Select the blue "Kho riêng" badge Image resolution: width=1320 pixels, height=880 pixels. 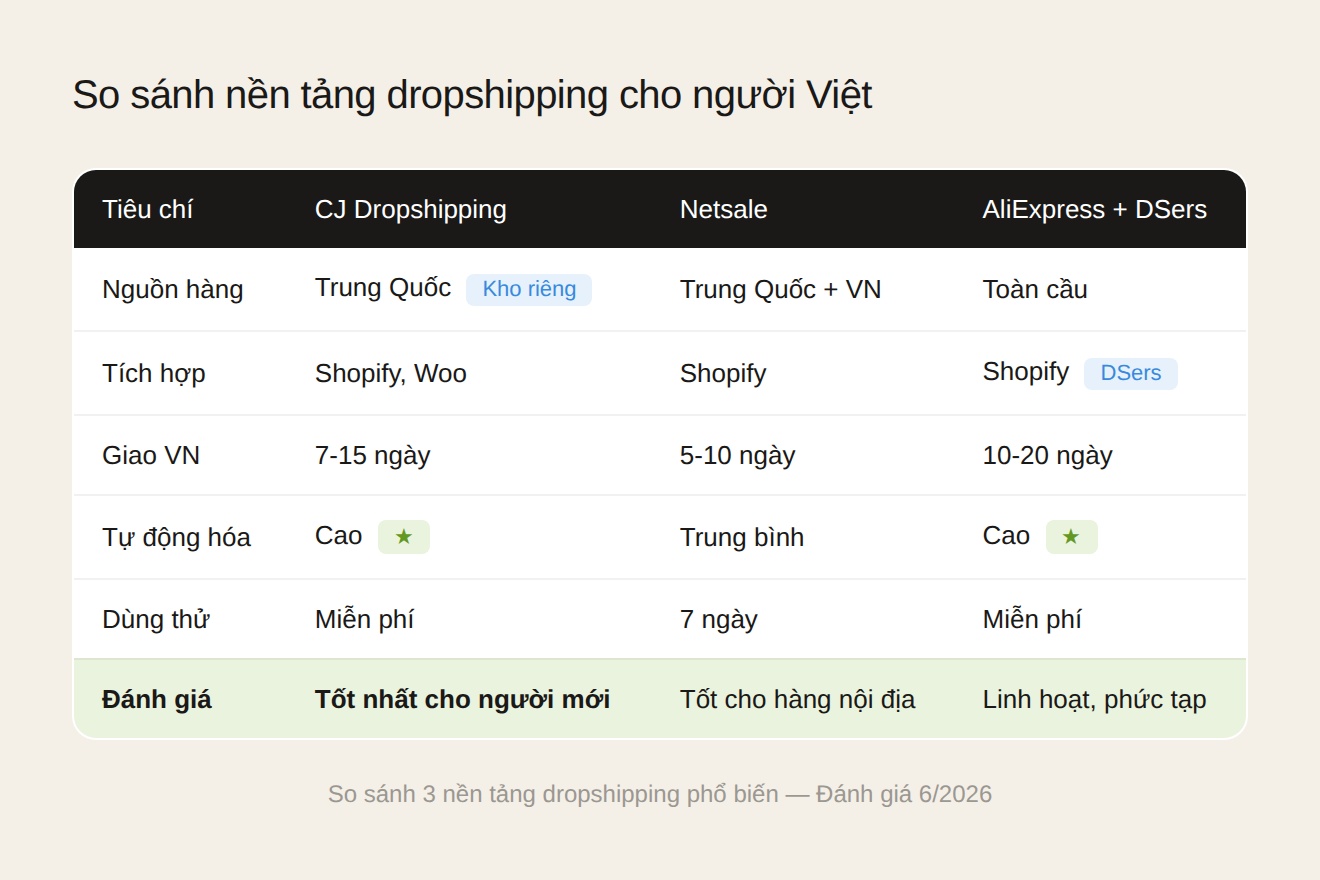(529, 290)
